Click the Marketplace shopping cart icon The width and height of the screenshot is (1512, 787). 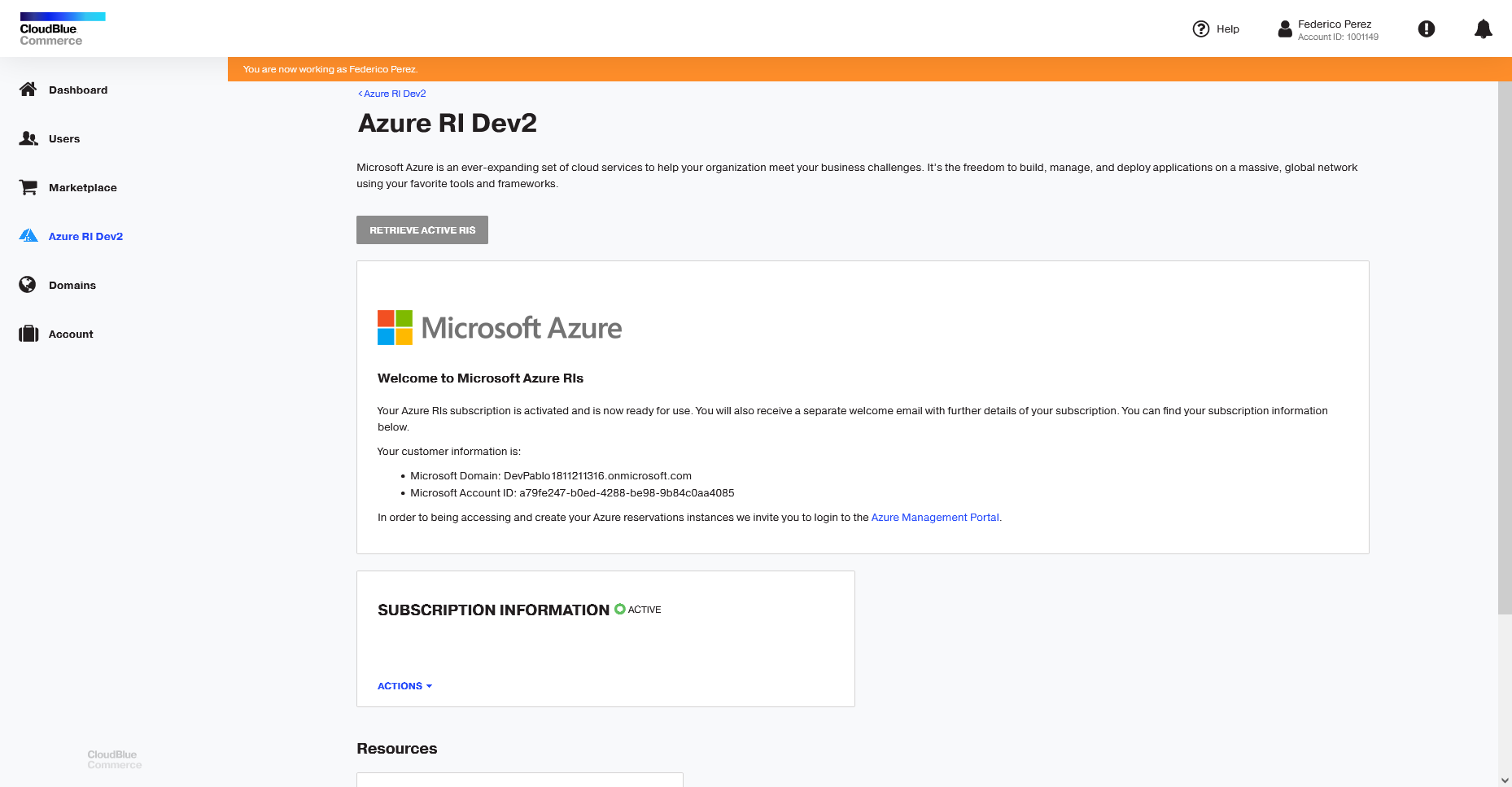point(28,187)
